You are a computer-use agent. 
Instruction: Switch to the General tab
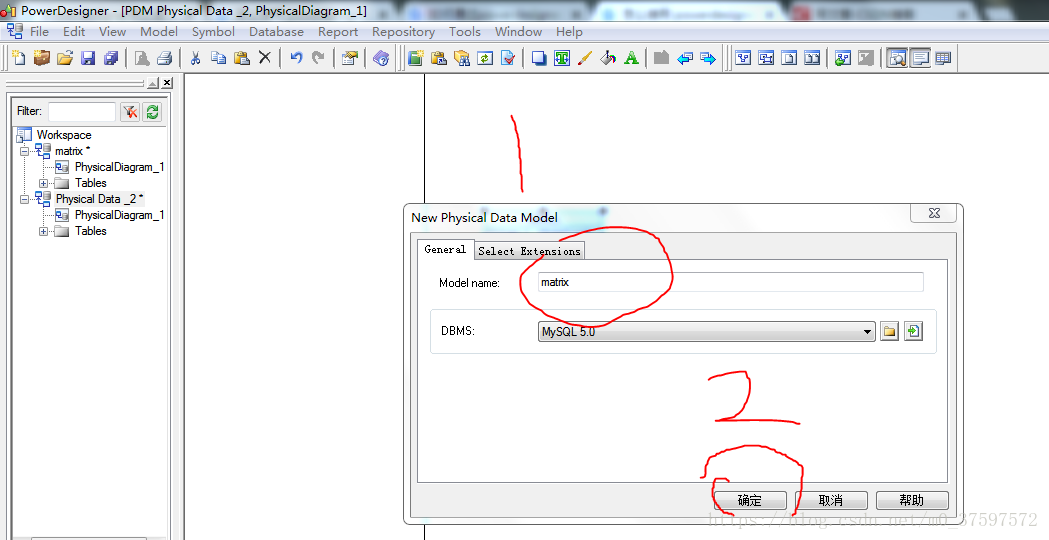pos(445,249)
